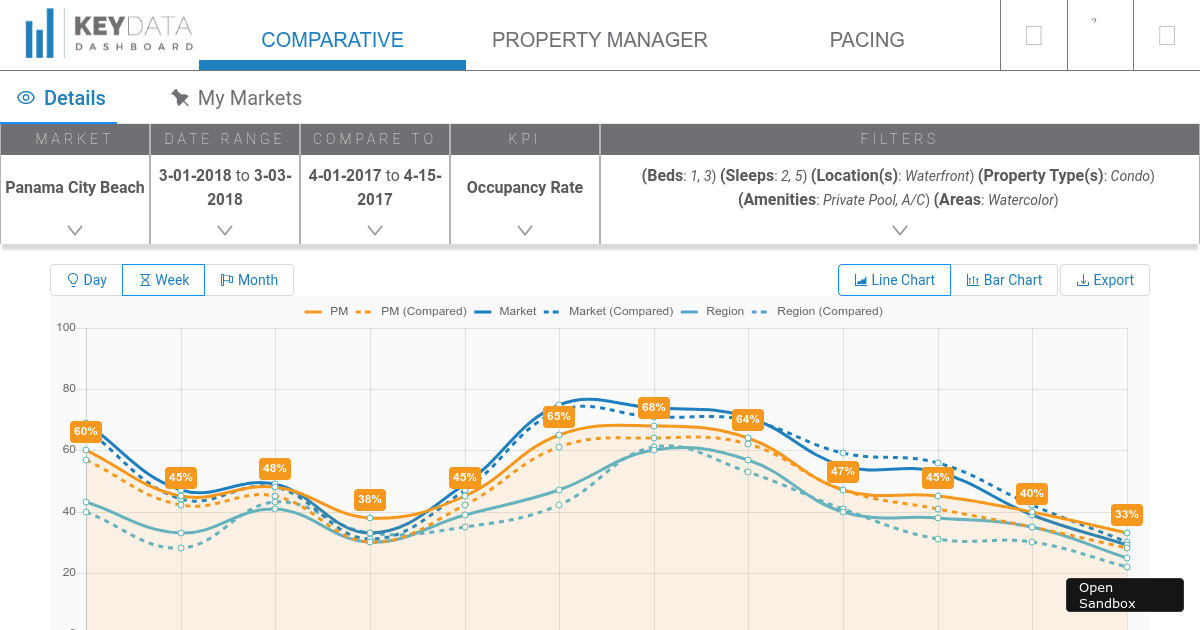Hide the Market (Compared) legend series
The image size is (1200, 630).
[x=609, y=311]
